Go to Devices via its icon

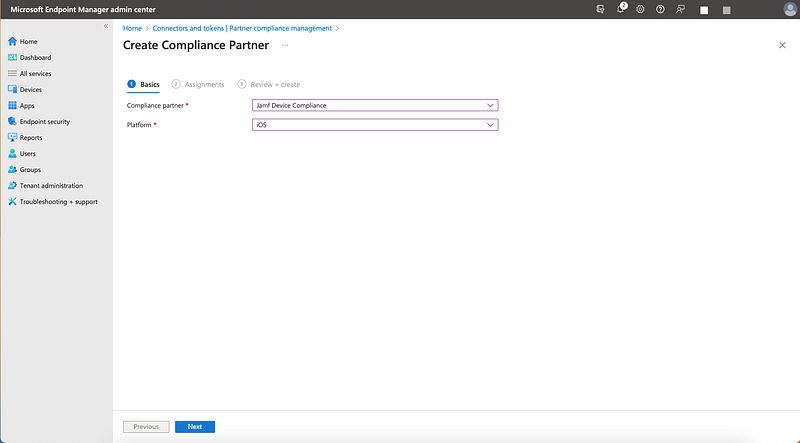pos(12,89)
